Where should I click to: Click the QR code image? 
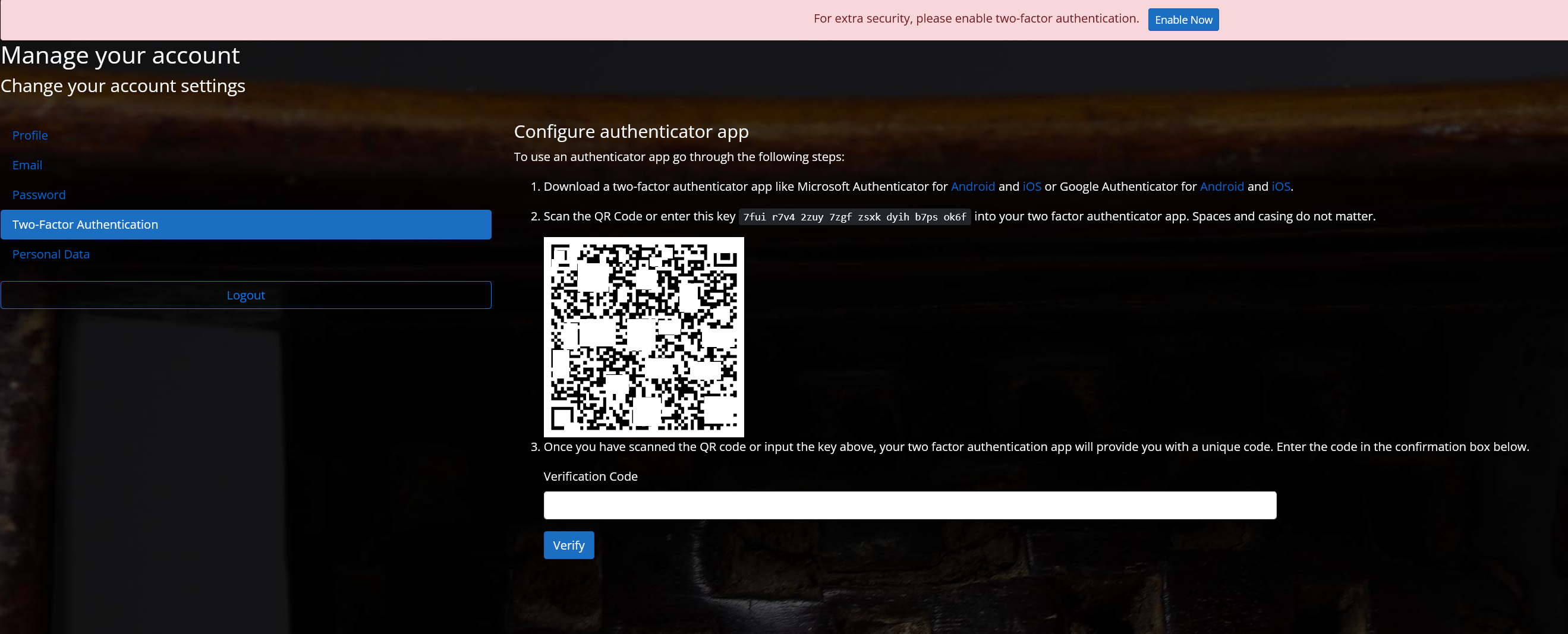[643, 336]
